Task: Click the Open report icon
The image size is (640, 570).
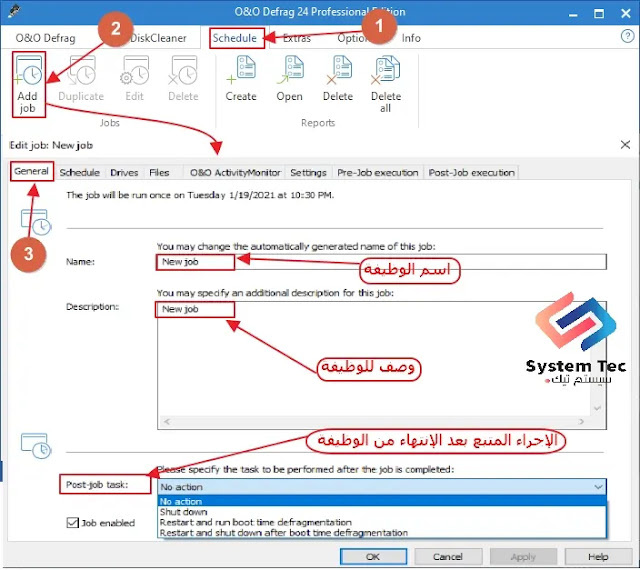Action: (x=290, y=69)
